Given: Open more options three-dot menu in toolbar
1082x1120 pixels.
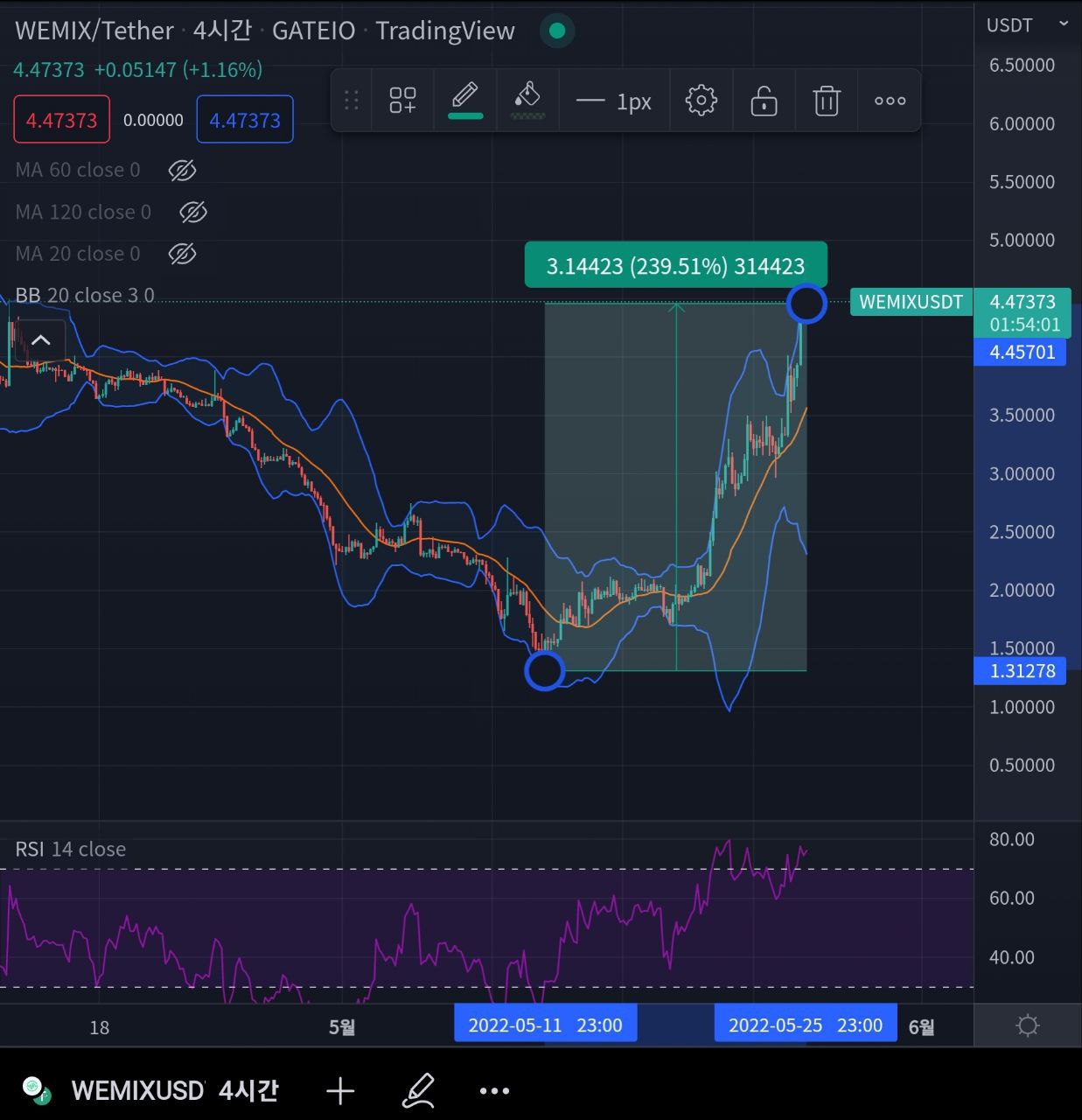Looking at the screenshot, I should [x=890, y=101].
